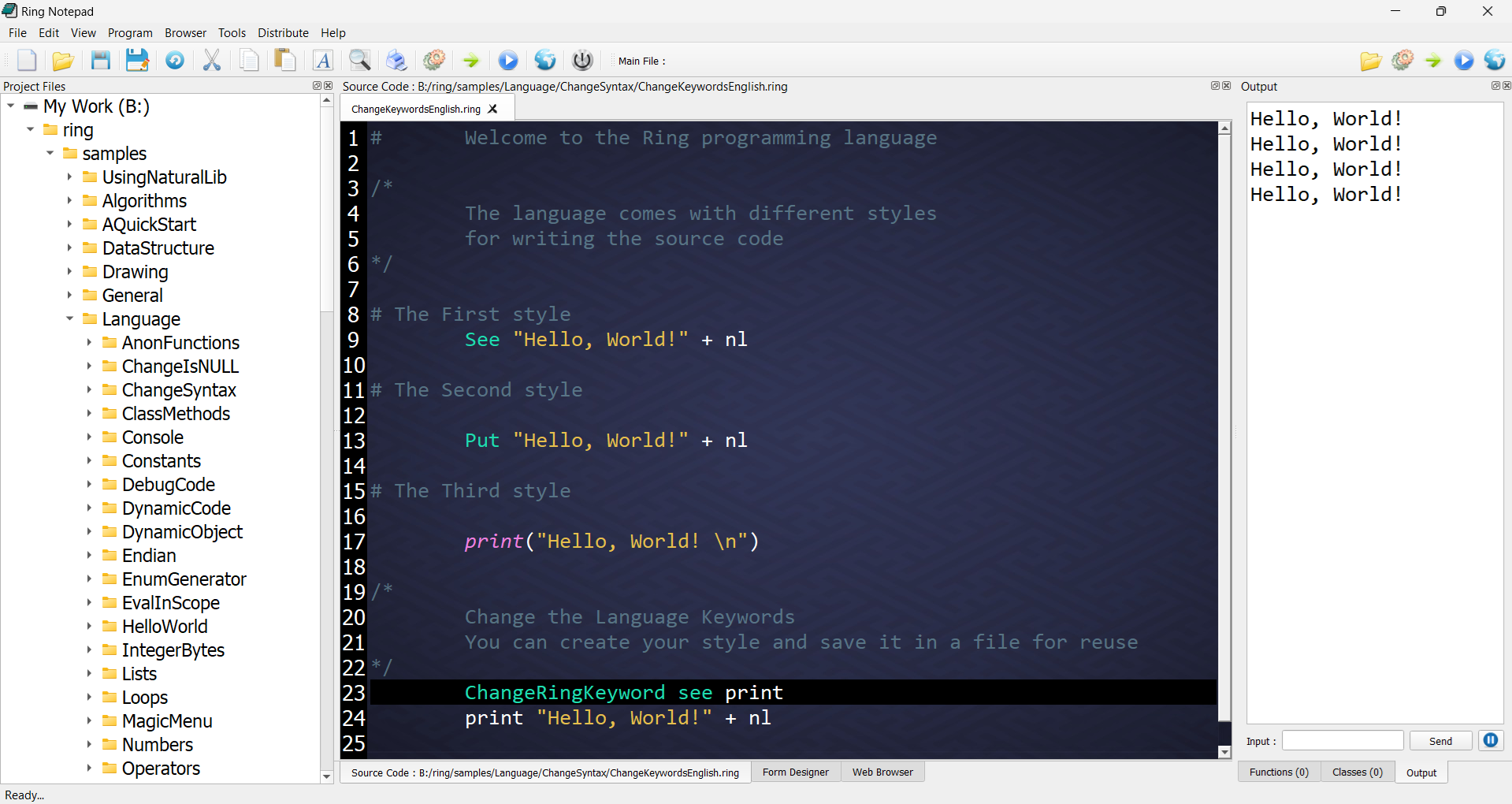This screenshot has height=804, width=1512.
Task: Collapse the samples folder node
Action: [x=50, y=153]
